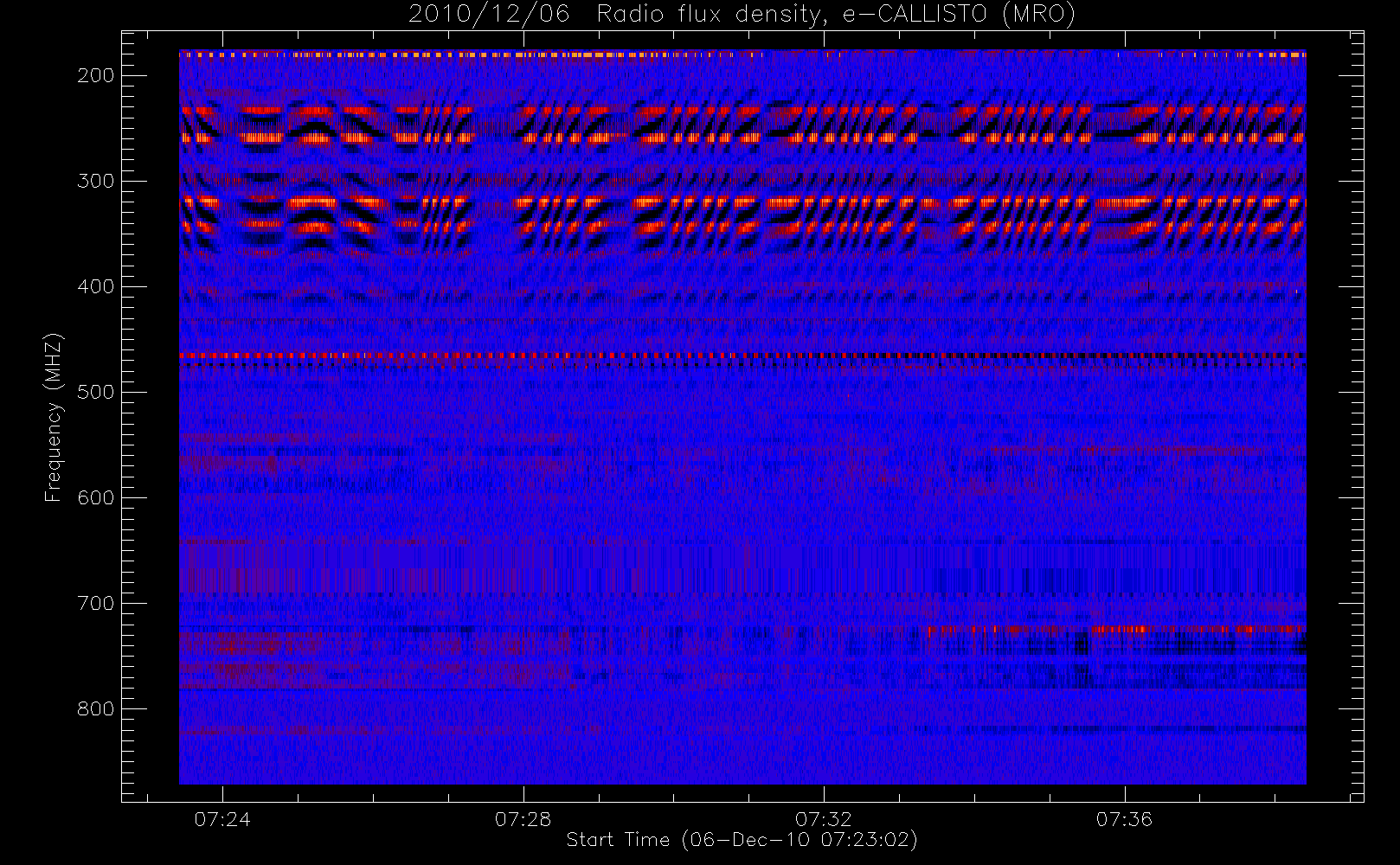Click the 200 frequency tick label
Viewport: 1400px width, 865px height.
[96, 75]
